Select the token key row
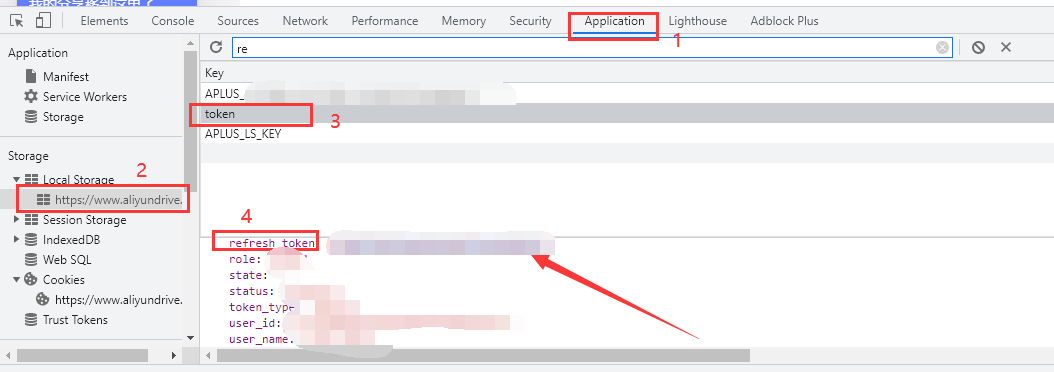Screen dimensions: 1054x372 [x=626, y=114]
